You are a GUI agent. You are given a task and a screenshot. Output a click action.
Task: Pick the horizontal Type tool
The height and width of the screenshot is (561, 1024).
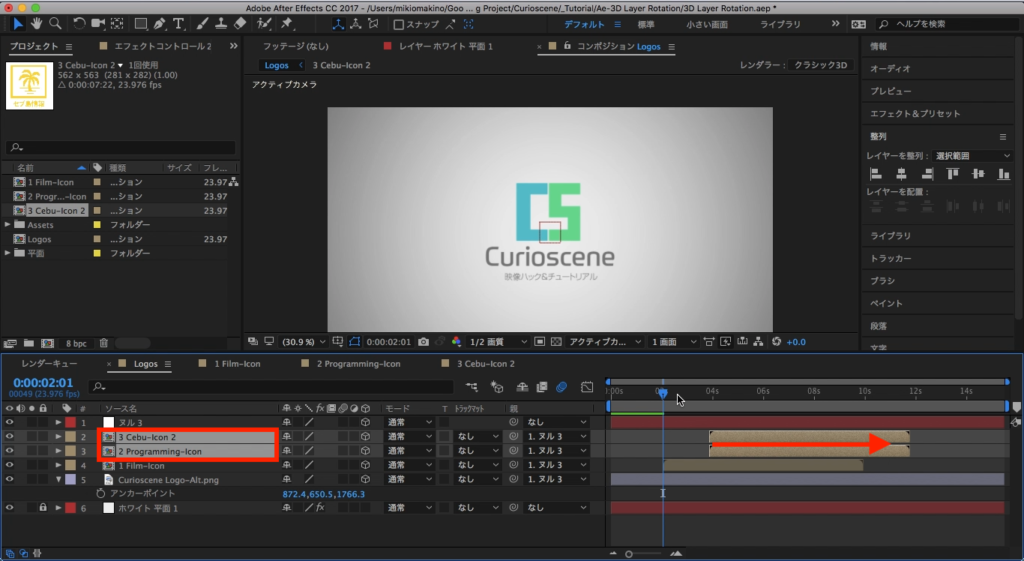point(179,23)
